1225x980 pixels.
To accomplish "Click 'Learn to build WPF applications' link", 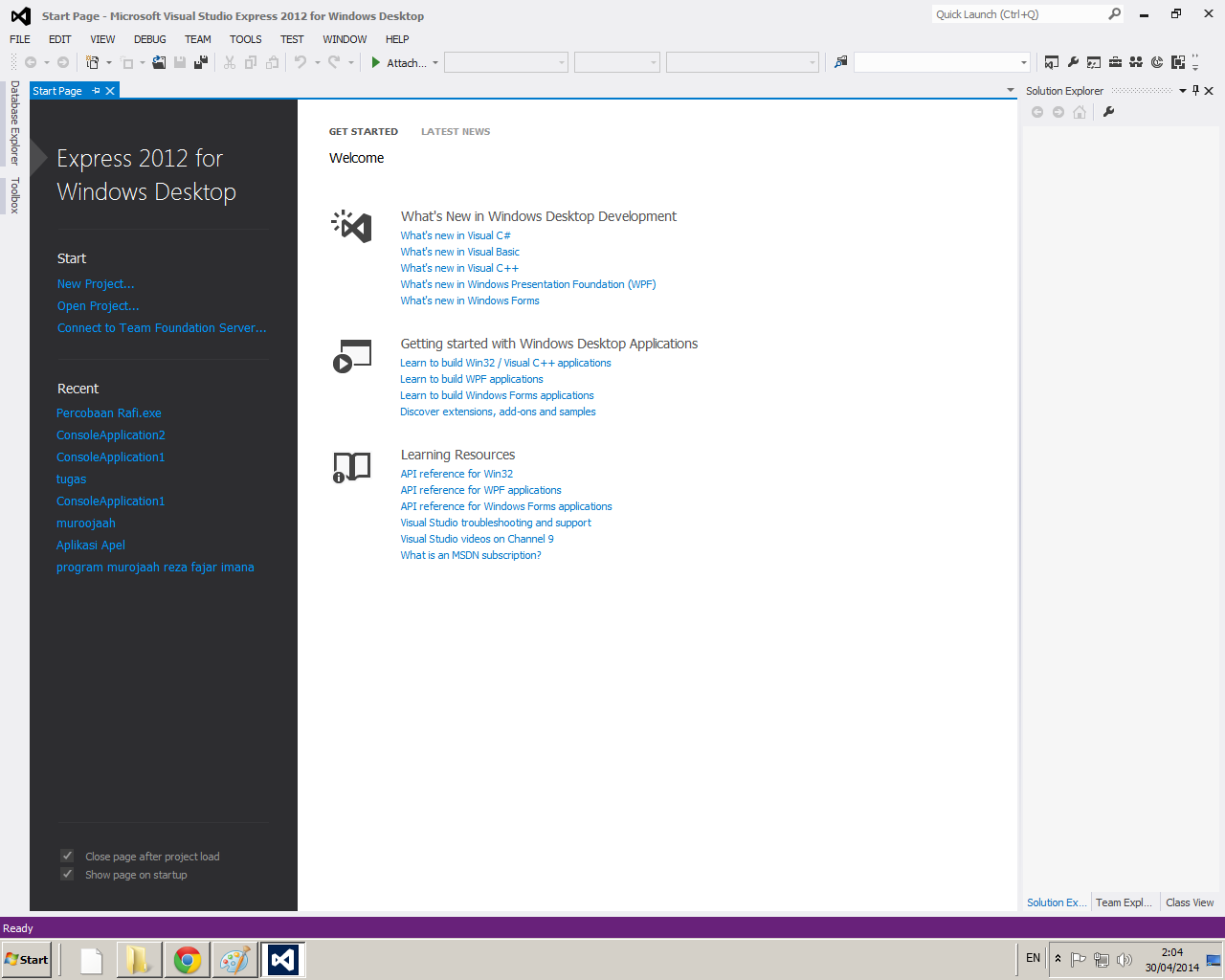I will pyautogui.click(x=472, y=379).
